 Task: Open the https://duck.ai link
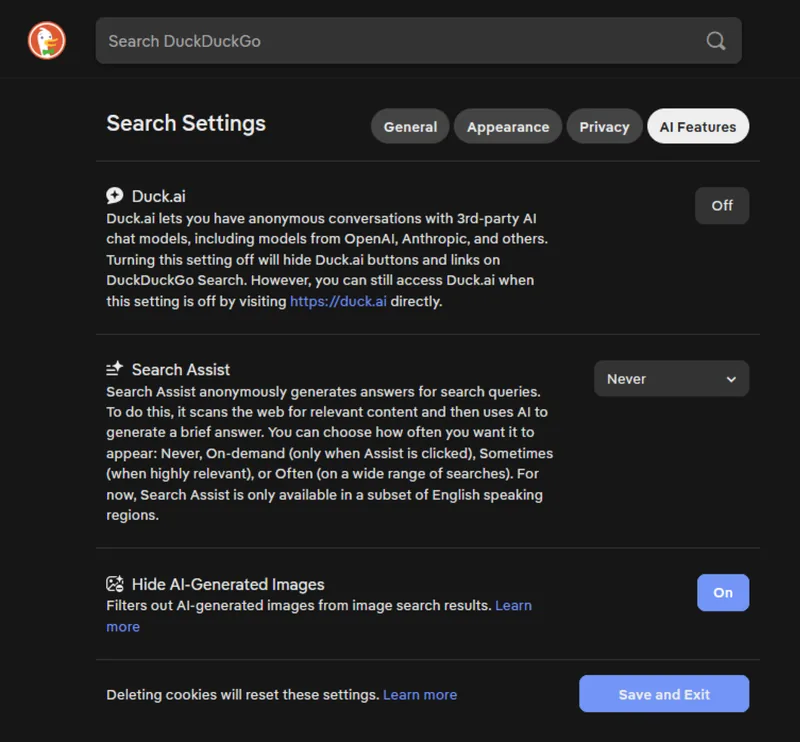pos(338,302)
